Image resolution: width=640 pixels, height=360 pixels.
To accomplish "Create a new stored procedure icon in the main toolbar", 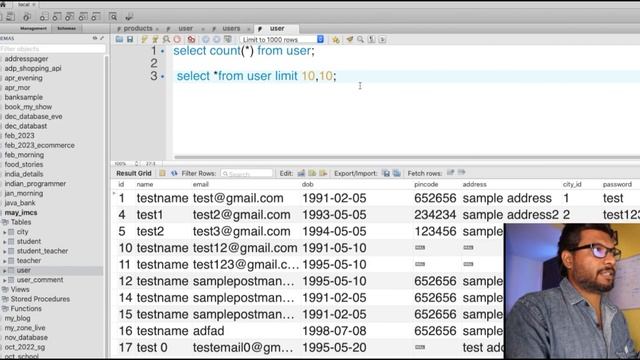I will coord(83,17).
